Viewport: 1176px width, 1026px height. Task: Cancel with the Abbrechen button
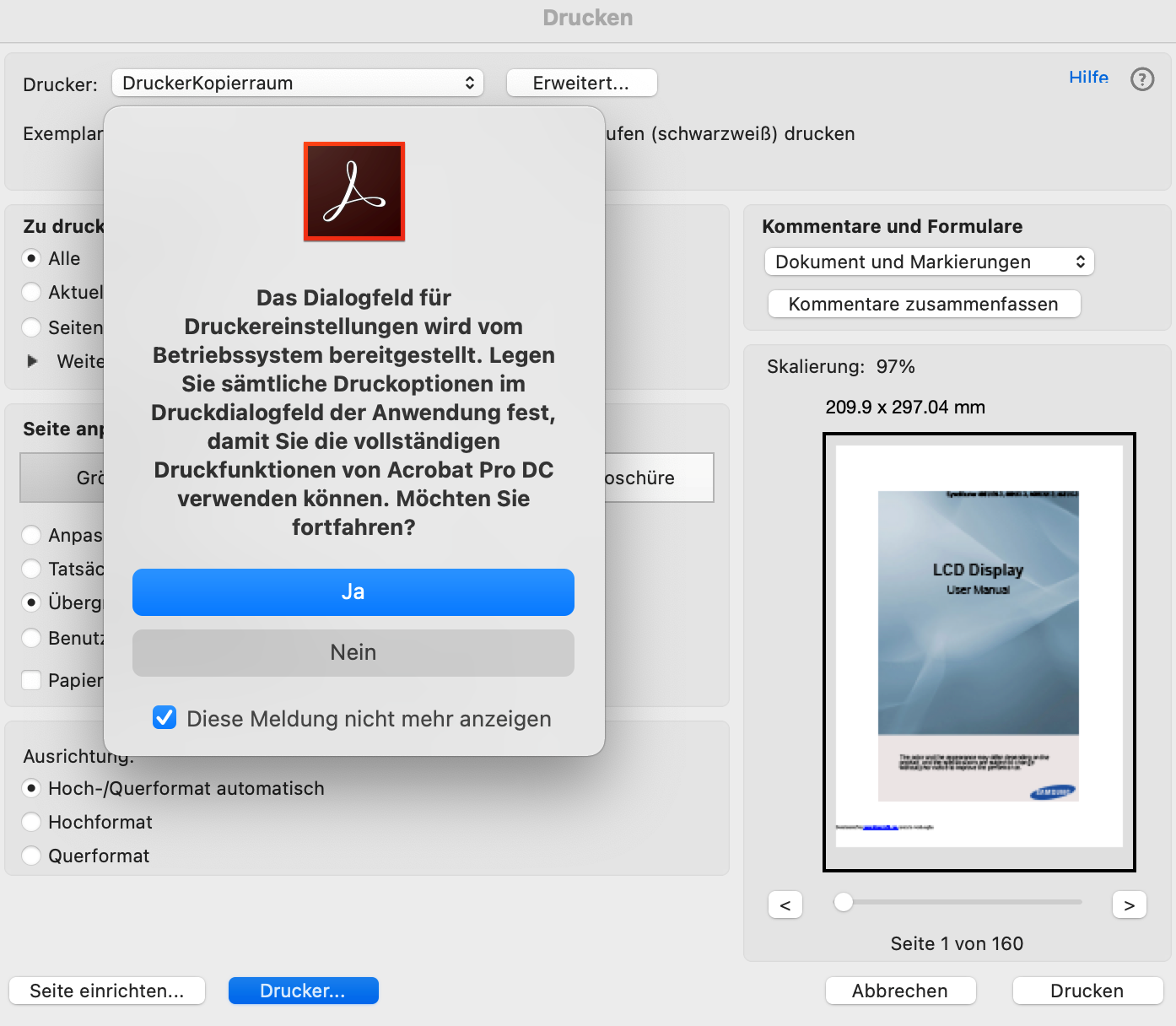click(900, 991)
